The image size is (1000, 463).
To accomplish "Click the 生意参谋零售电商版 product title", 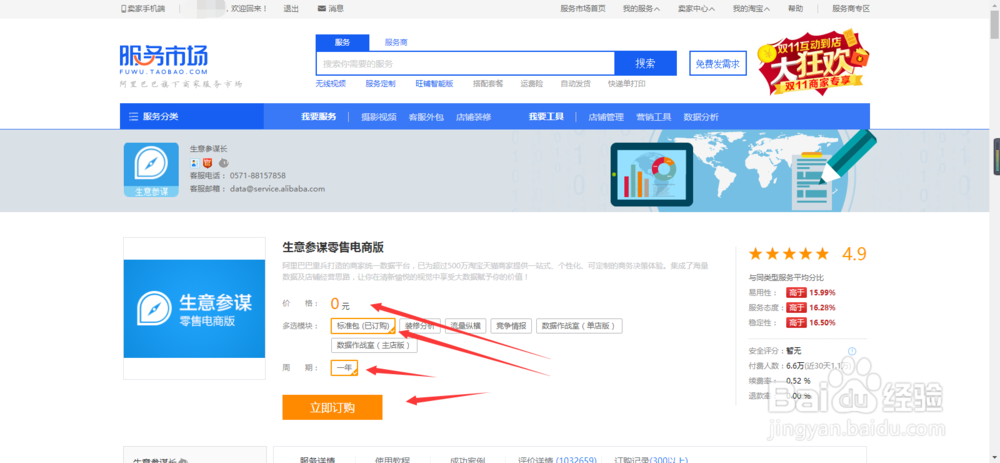I will click(333, 247).
